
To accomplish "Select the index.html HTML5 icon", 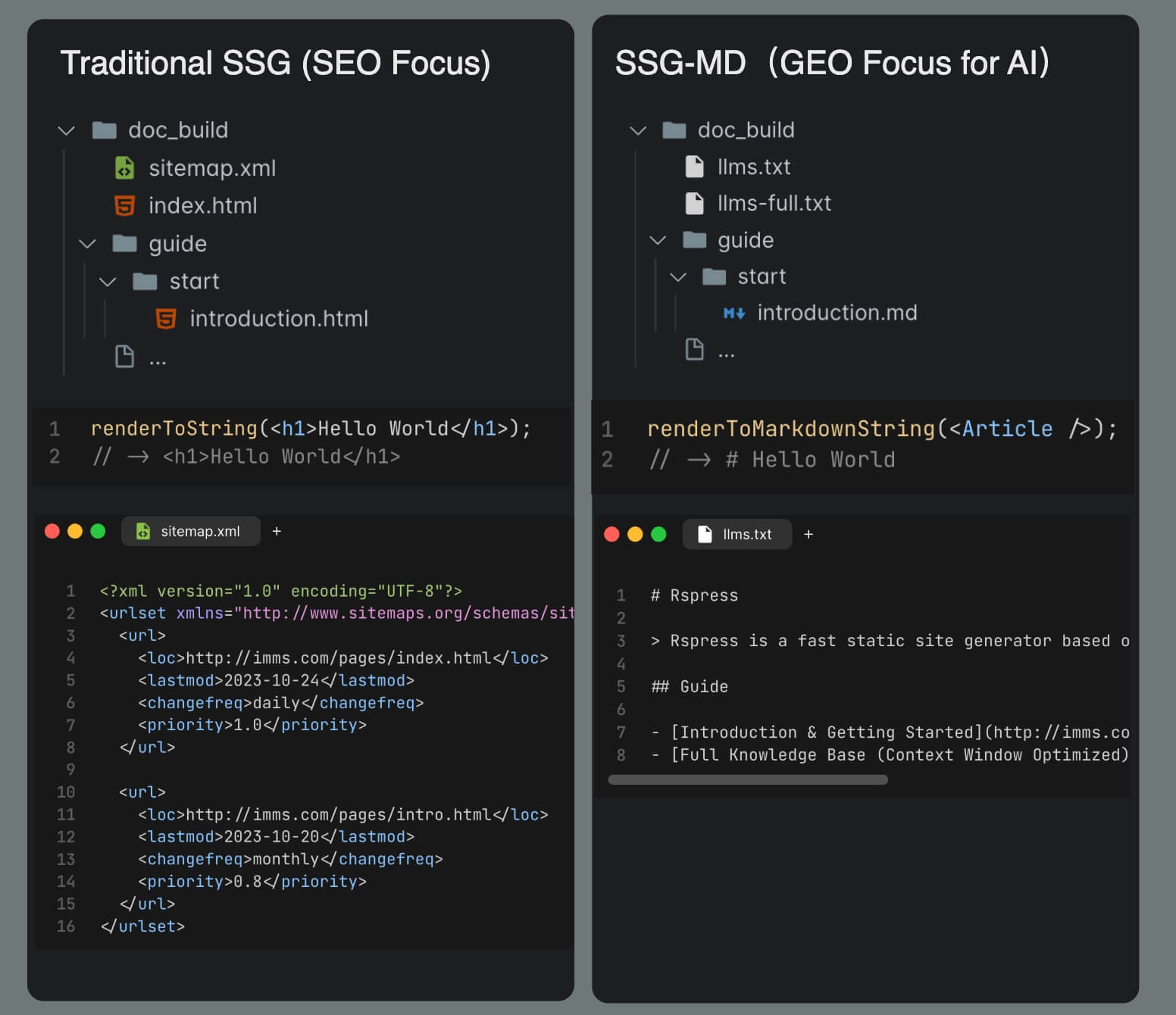I will (x=125, y=205).
